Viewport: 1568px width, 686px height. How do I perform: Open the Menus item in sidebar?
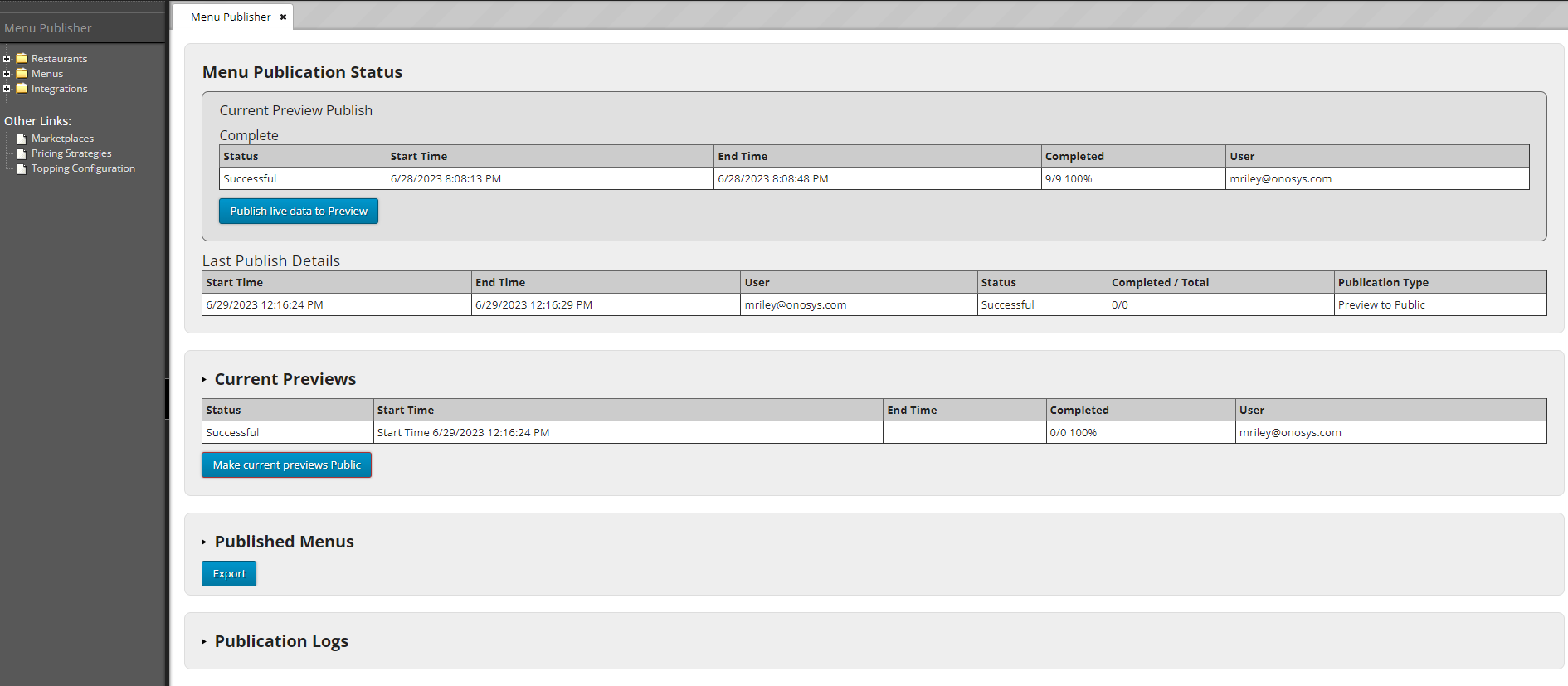coord(47,74)
